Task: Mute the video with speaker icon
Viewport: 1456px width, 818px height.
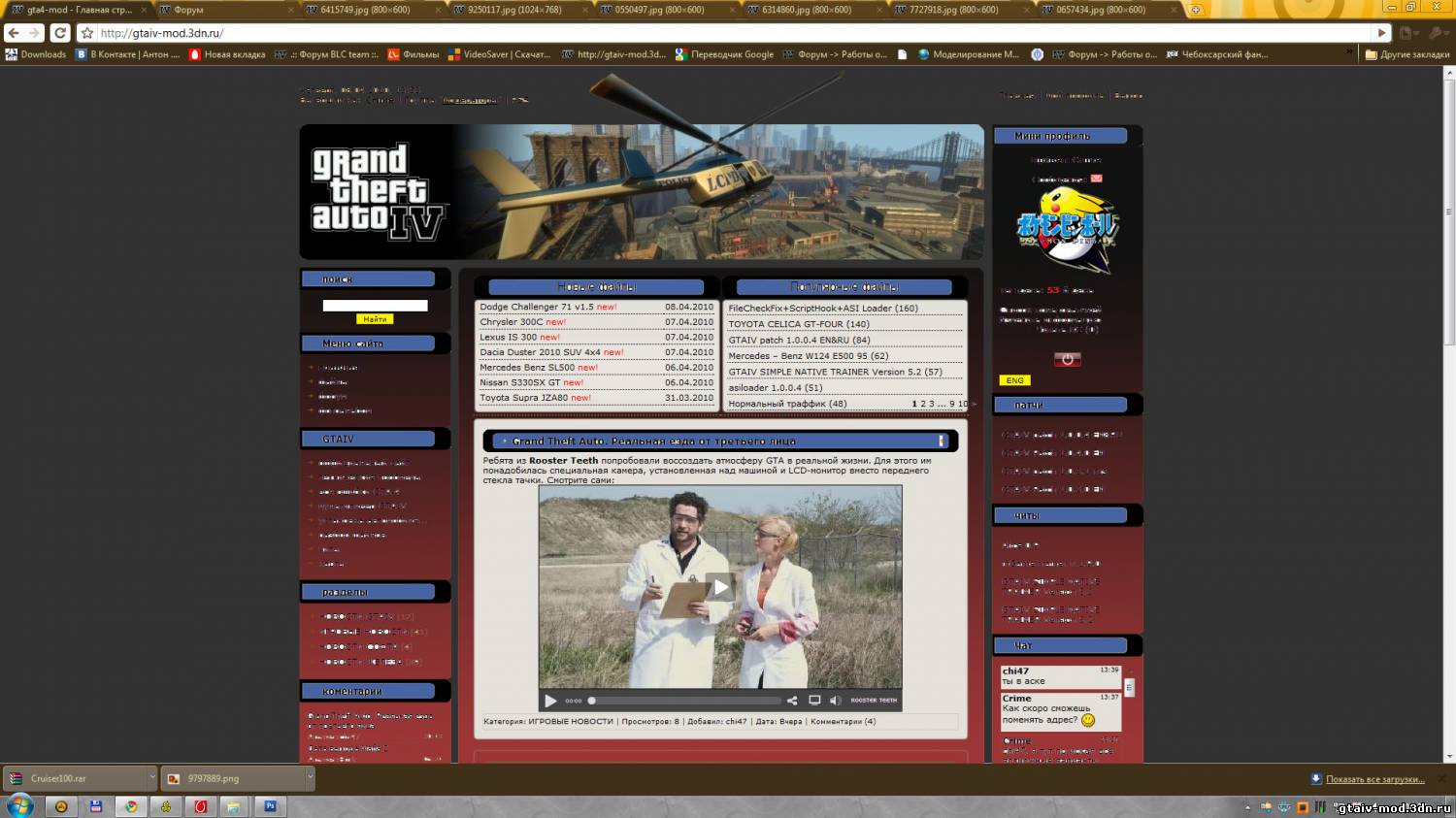Action: pos(835,700)
